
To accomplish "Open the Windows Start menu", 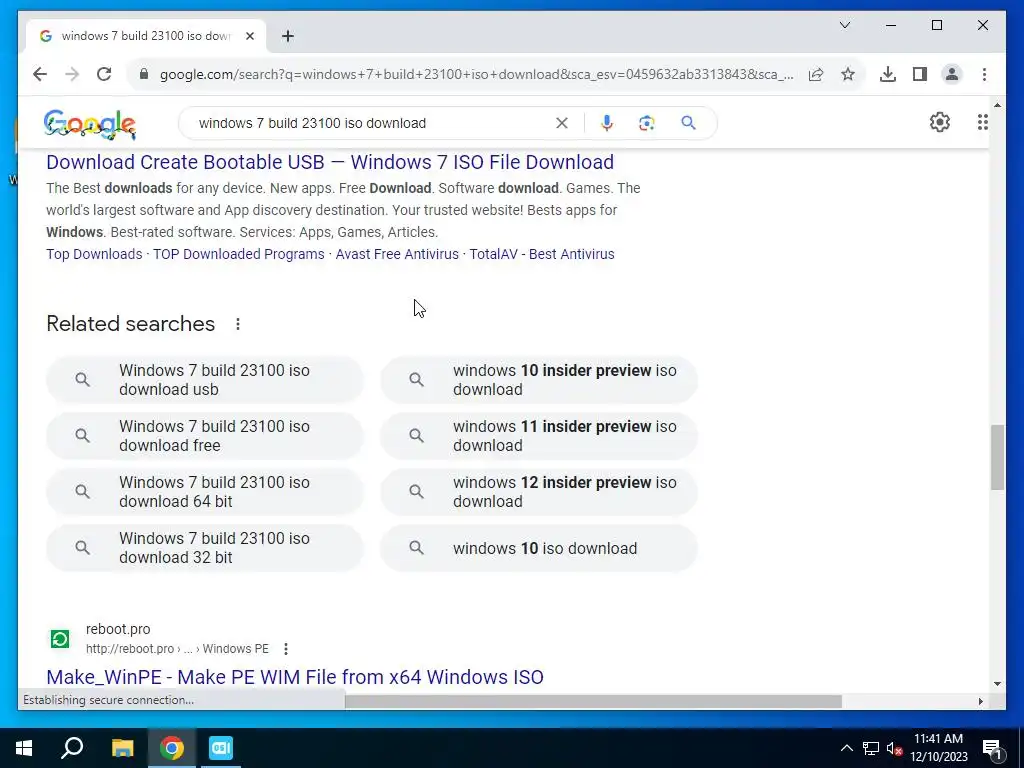I will pyautogui.click(x=24, y=748).
